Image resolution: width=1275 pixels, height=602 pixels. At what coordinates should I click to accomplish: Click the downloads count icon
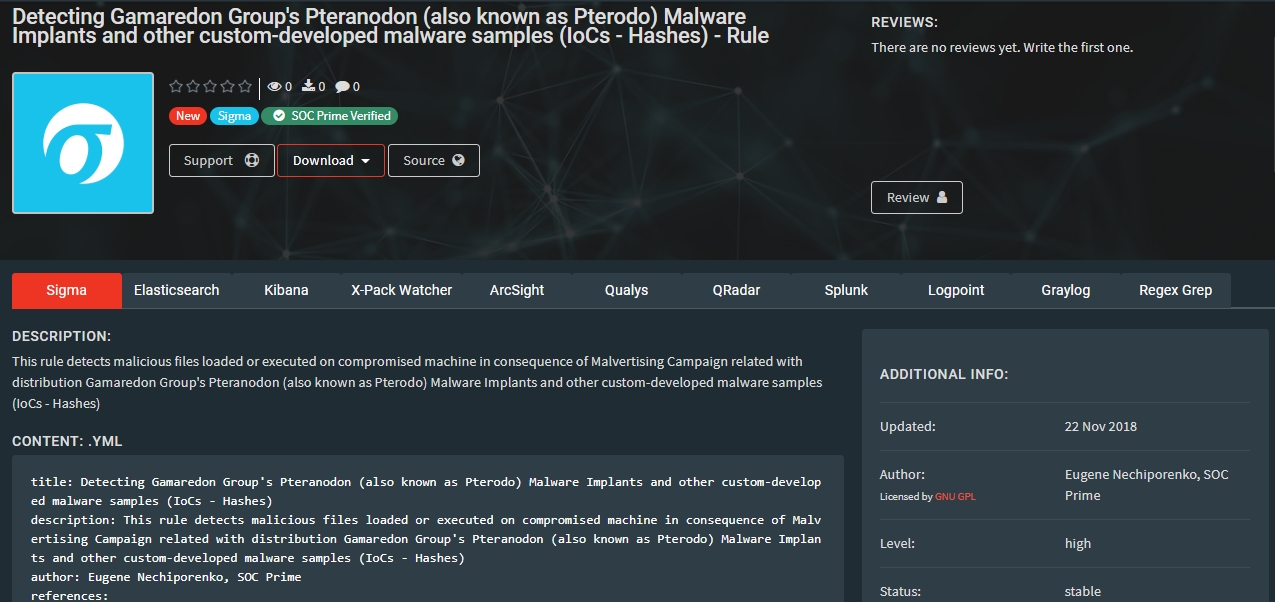click(x=309, y=87)
